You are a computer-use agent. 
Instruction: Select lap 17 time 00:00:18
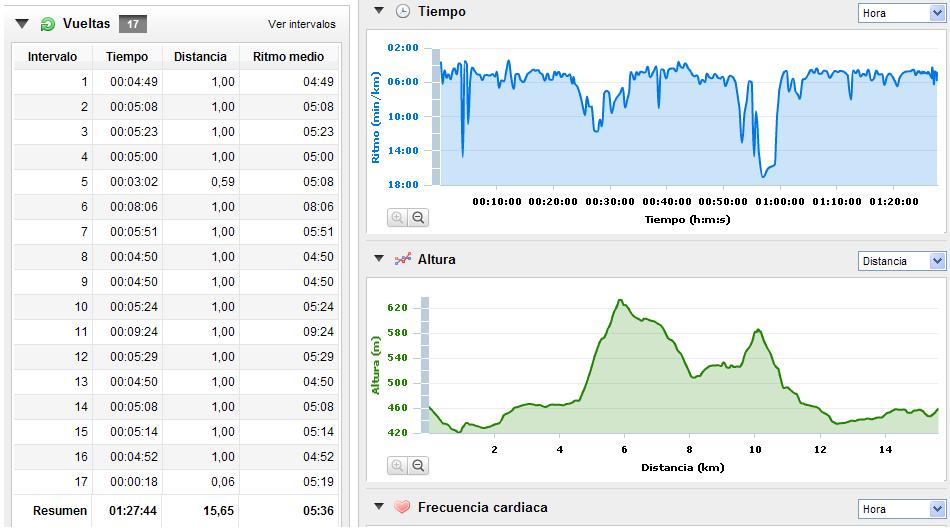pyautogui.click(x=133, y=482)
